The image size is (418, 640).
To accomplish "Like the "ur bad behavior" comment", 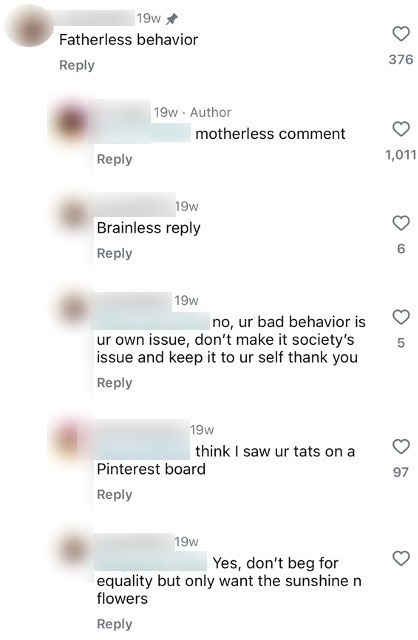I will 401,317.
